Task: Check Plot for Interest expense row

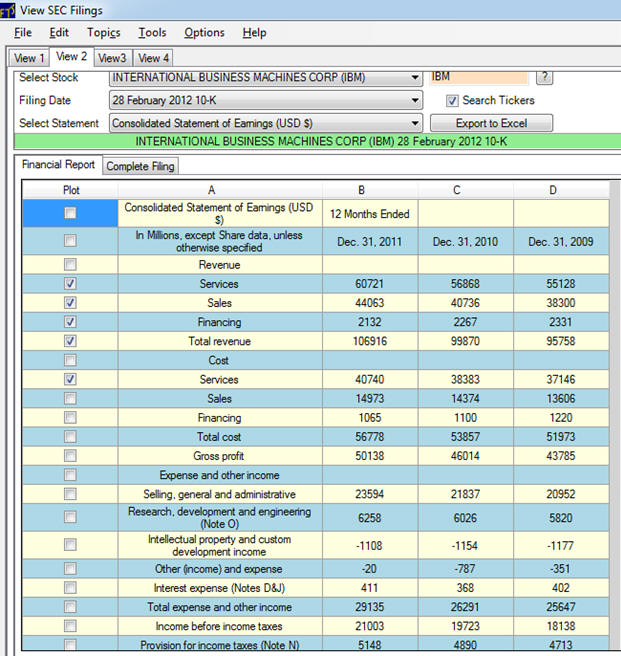Action: click(x=70, y=588)
